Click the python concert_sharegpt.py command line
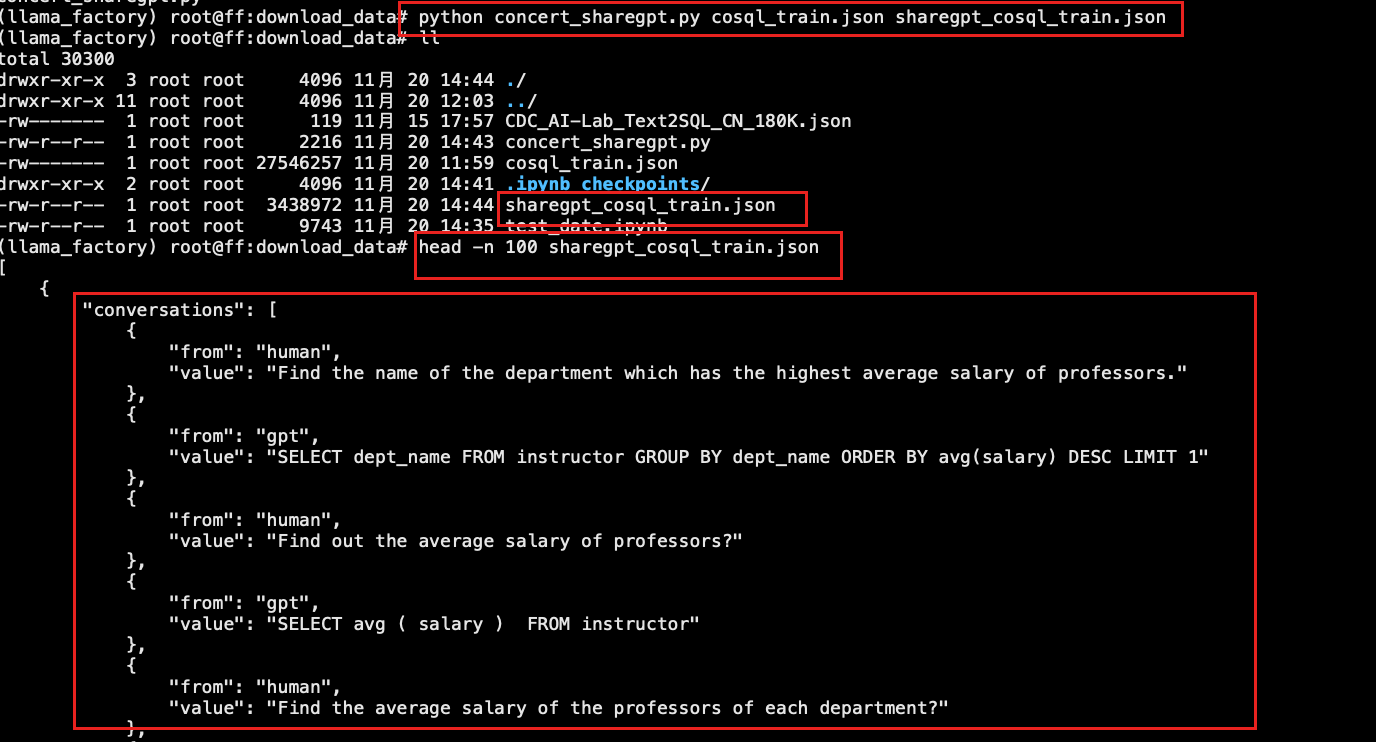 point(792,18)
